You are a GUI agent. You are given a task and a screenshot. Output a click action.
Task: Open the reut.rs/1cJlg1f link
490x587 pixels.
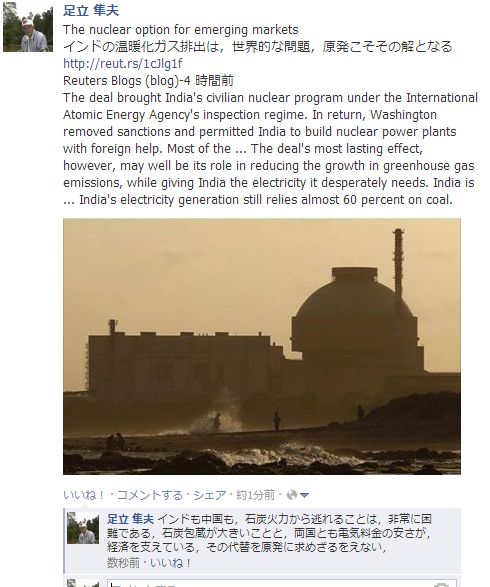point(123,64)
